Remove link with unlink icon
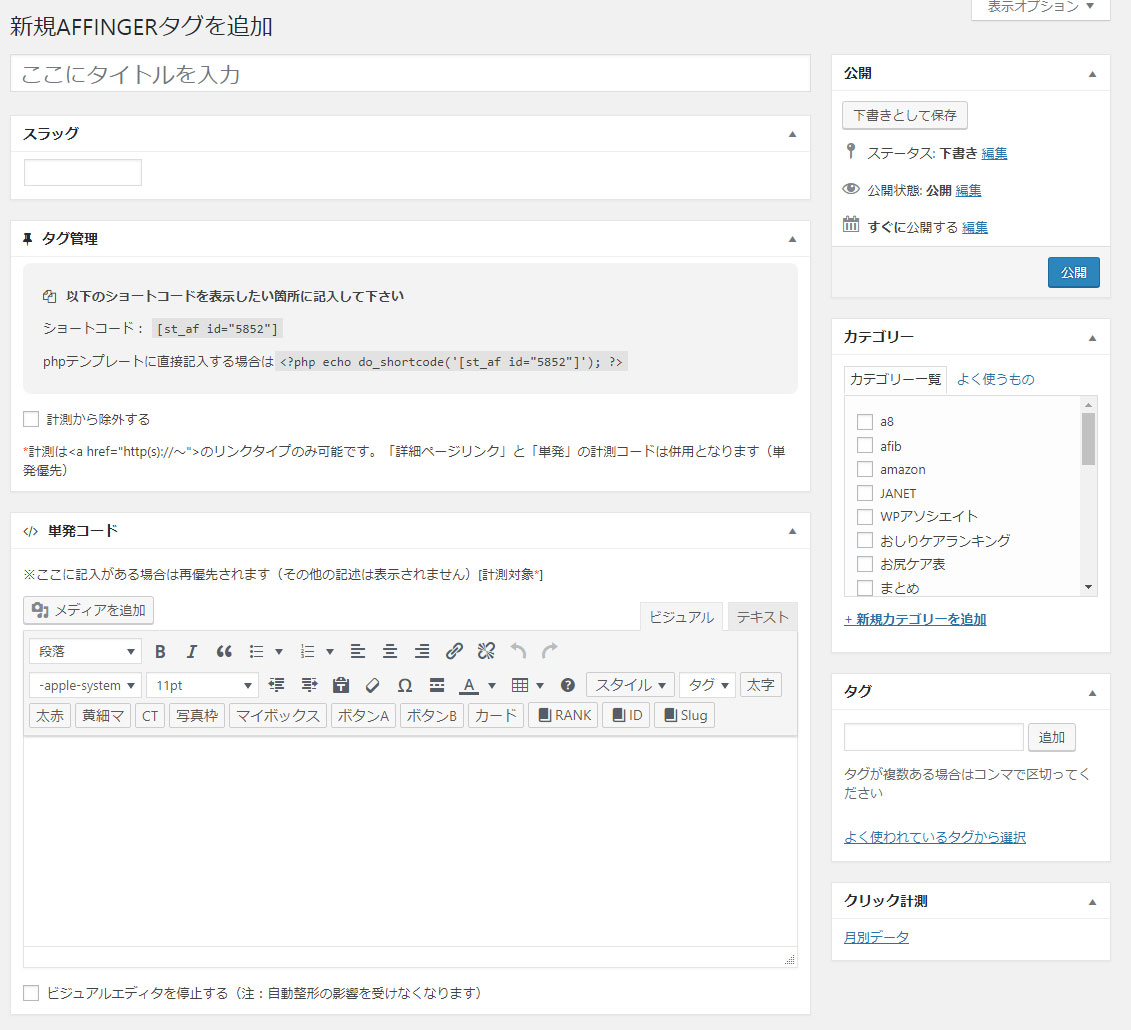 (486, 651)
